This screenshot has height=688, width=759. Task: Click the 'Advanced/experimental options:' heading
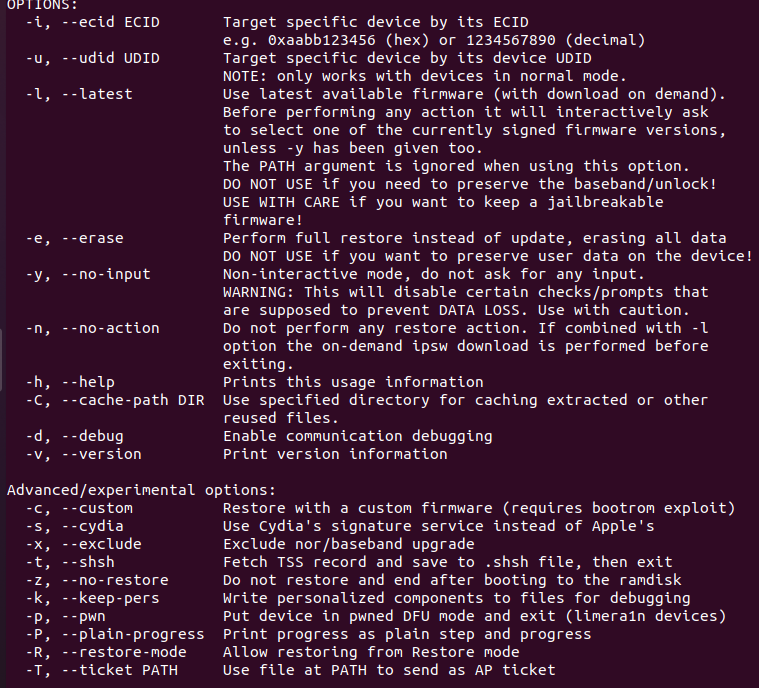[141, 490]
